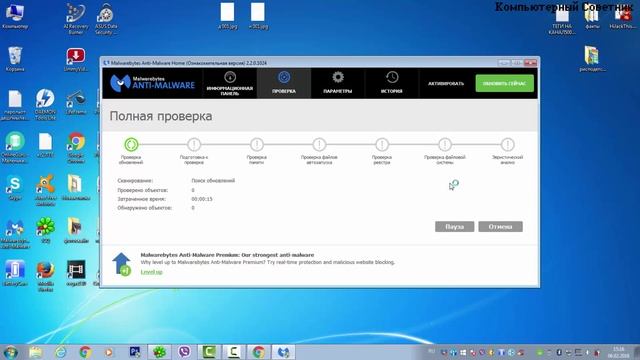Click the Проверка файловой системы step circle
Viewport: 640px width, 360px height.
pos(444,144)
